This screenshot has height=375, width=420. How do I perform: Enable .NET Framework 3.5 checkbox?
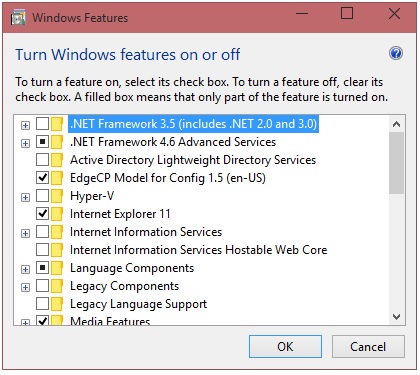(x=42, y=124)
